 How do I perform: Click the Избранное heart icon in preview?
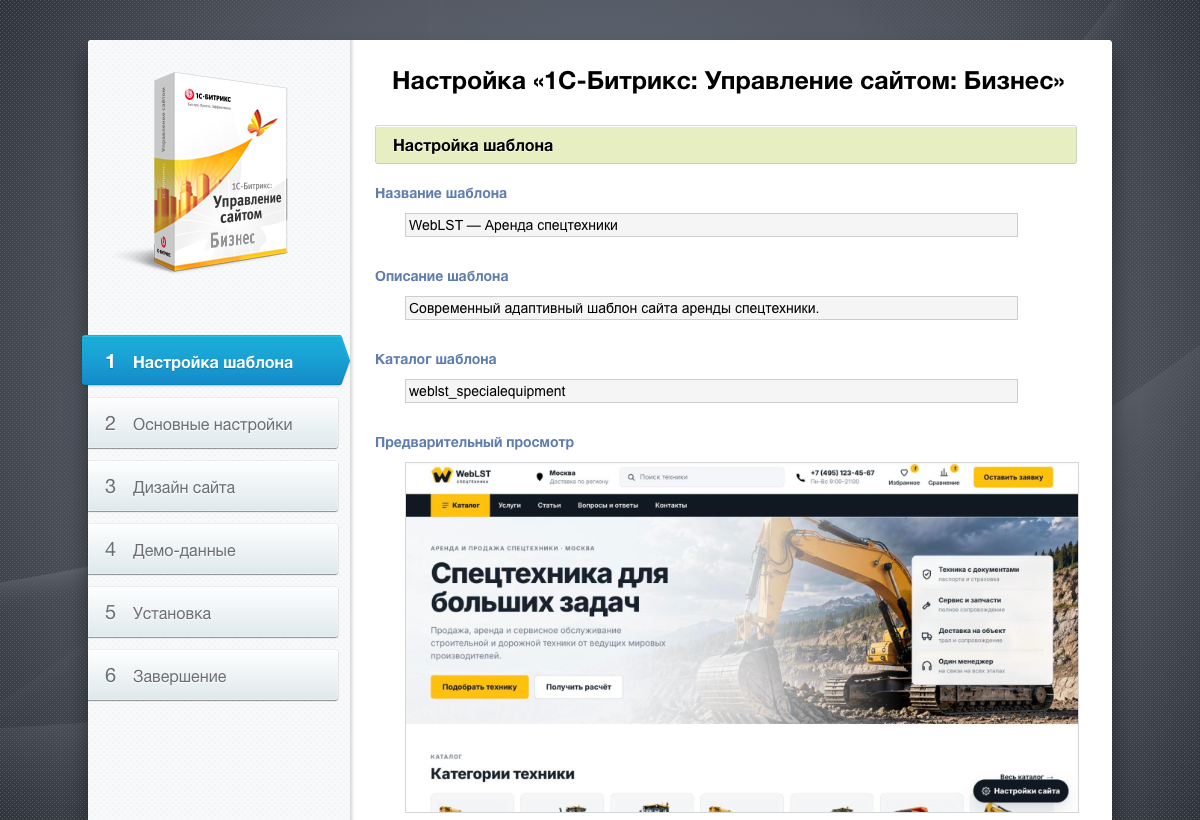pos(904,472)
